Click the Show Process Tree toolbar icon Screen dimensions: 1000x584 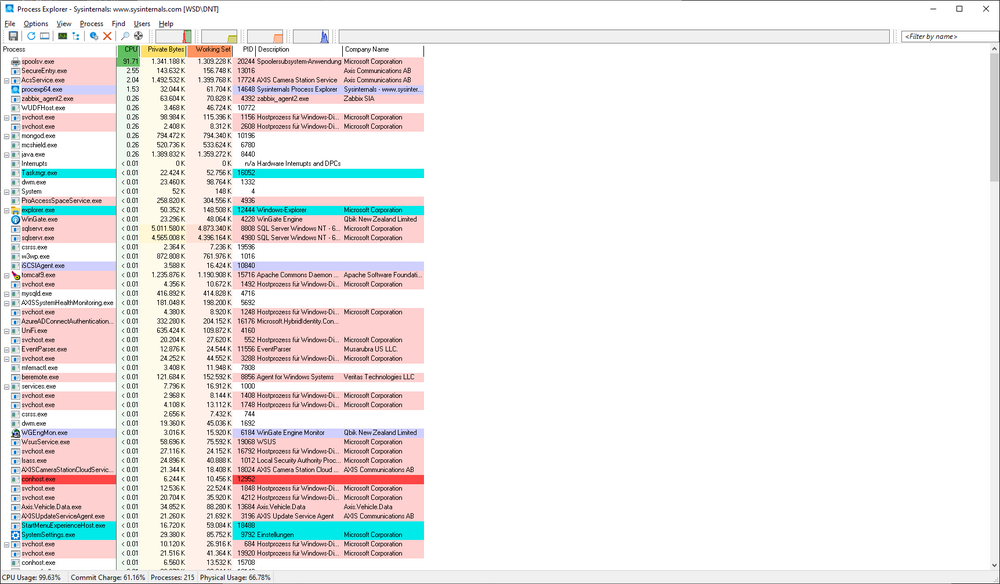point(76,36)
